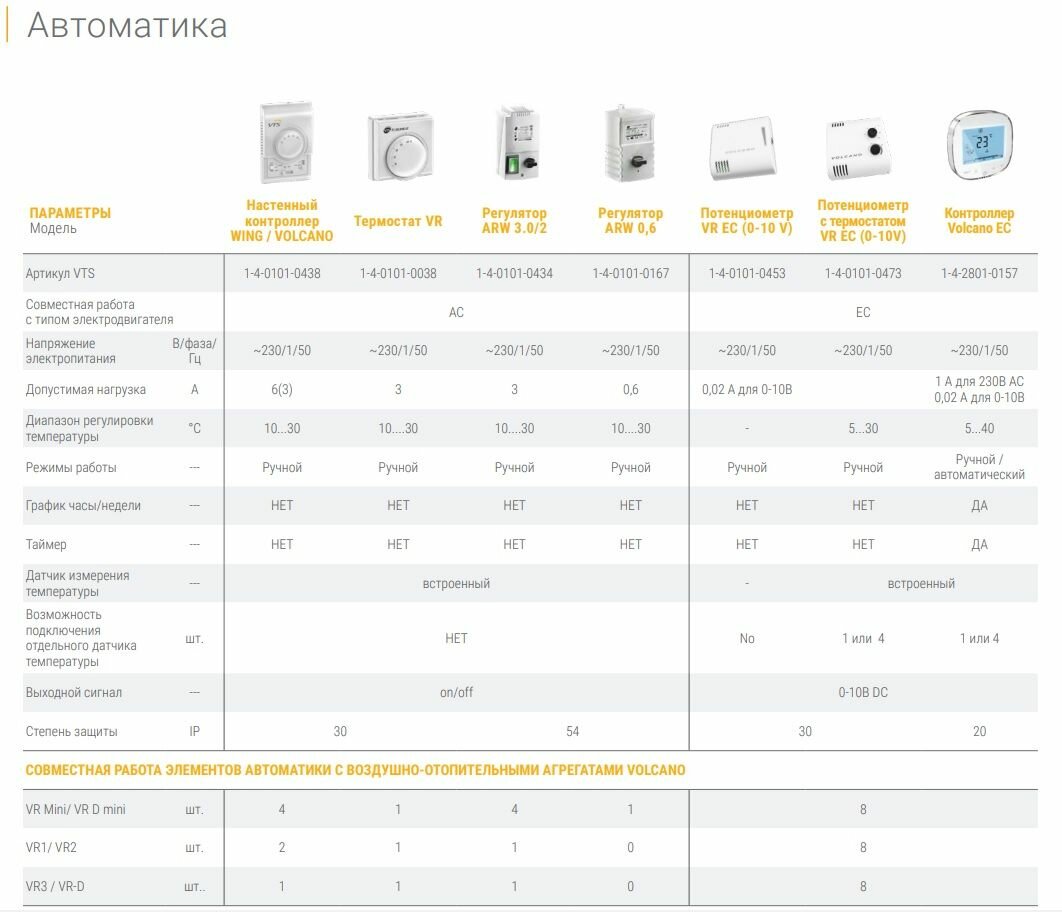Click the 'Выходной сигнал' row label
Viewport: 1062px width, 912px height.
pos(74,693)
